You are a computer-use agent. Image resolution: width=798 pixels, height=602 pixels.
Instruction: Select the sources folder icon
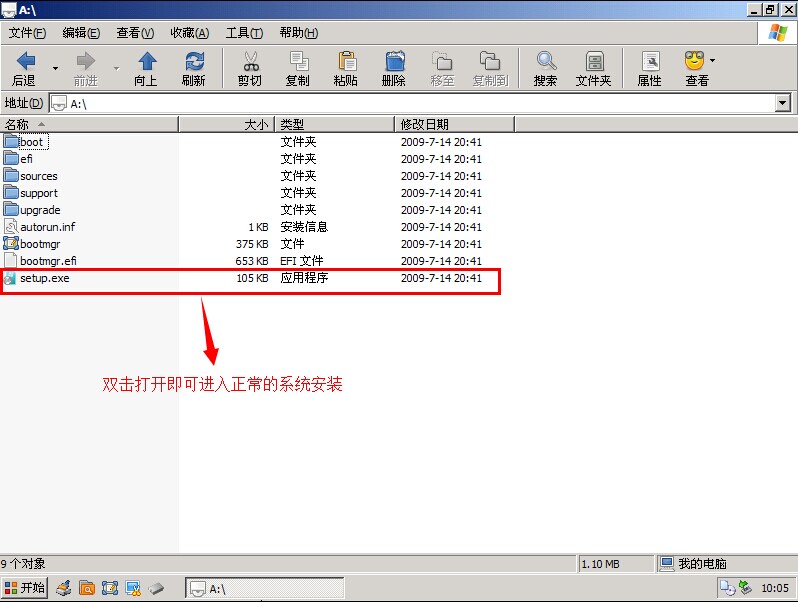point(11,176)
